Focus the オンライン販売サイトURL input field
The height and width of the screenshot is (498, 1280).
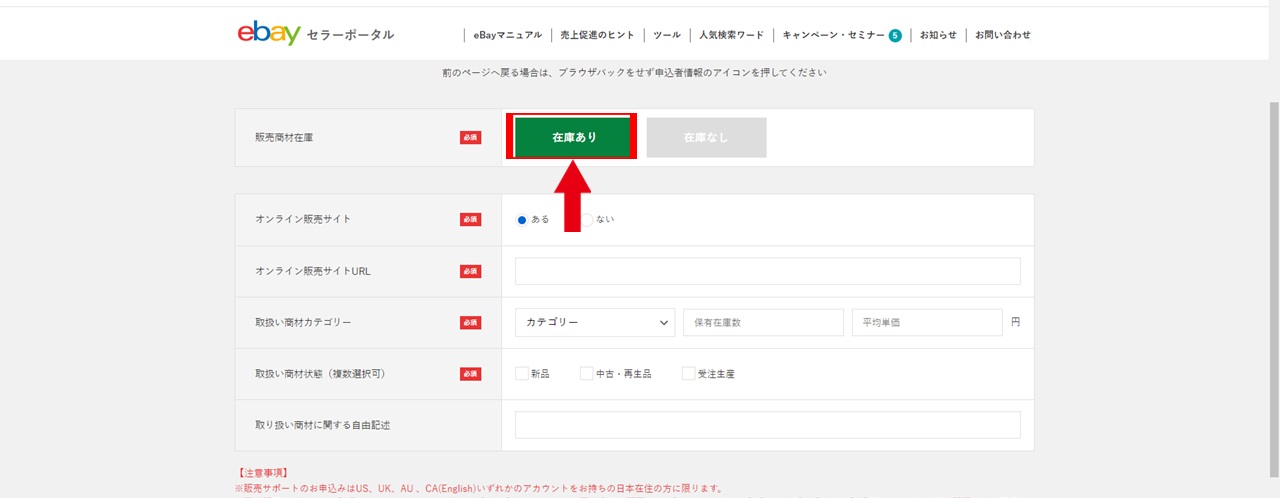[767, 271]
